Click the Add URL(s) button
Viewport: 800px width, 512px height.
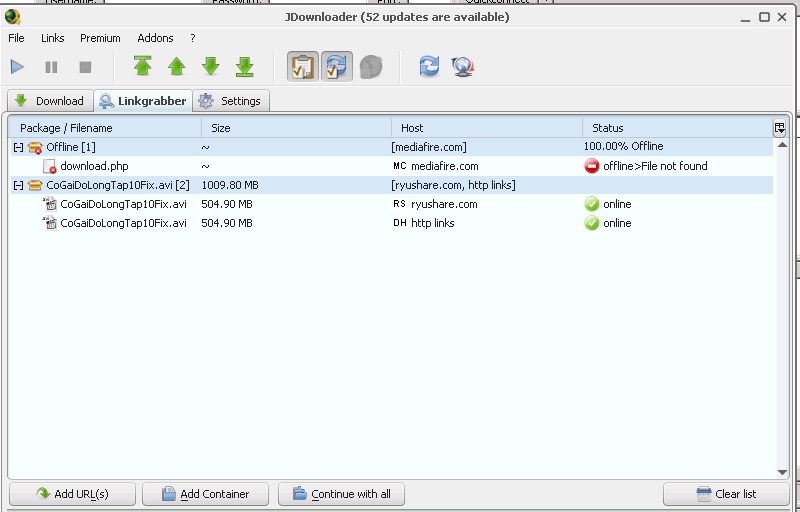click(72, 494)
